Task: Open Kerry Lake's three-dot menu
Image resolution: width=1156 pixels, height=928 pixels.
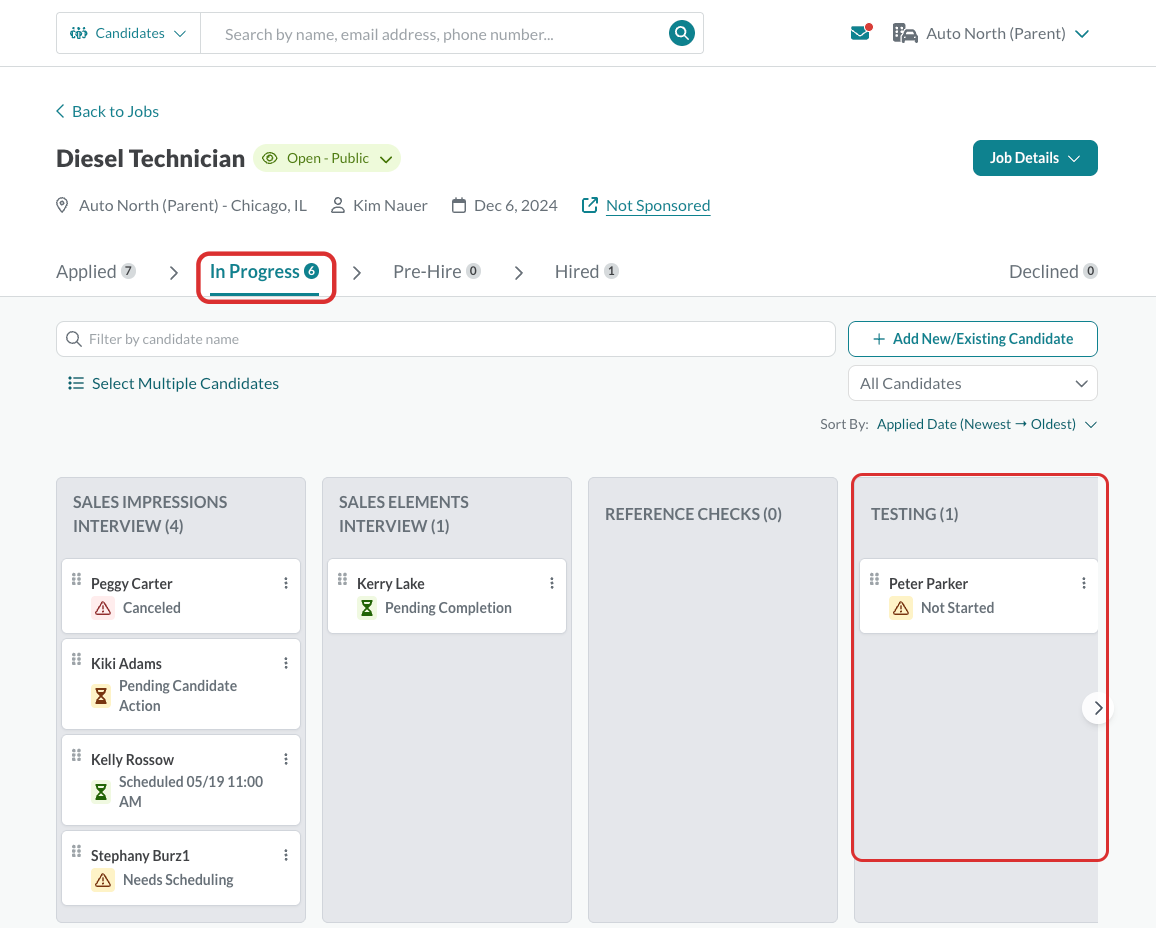Action: pos(552,583)
